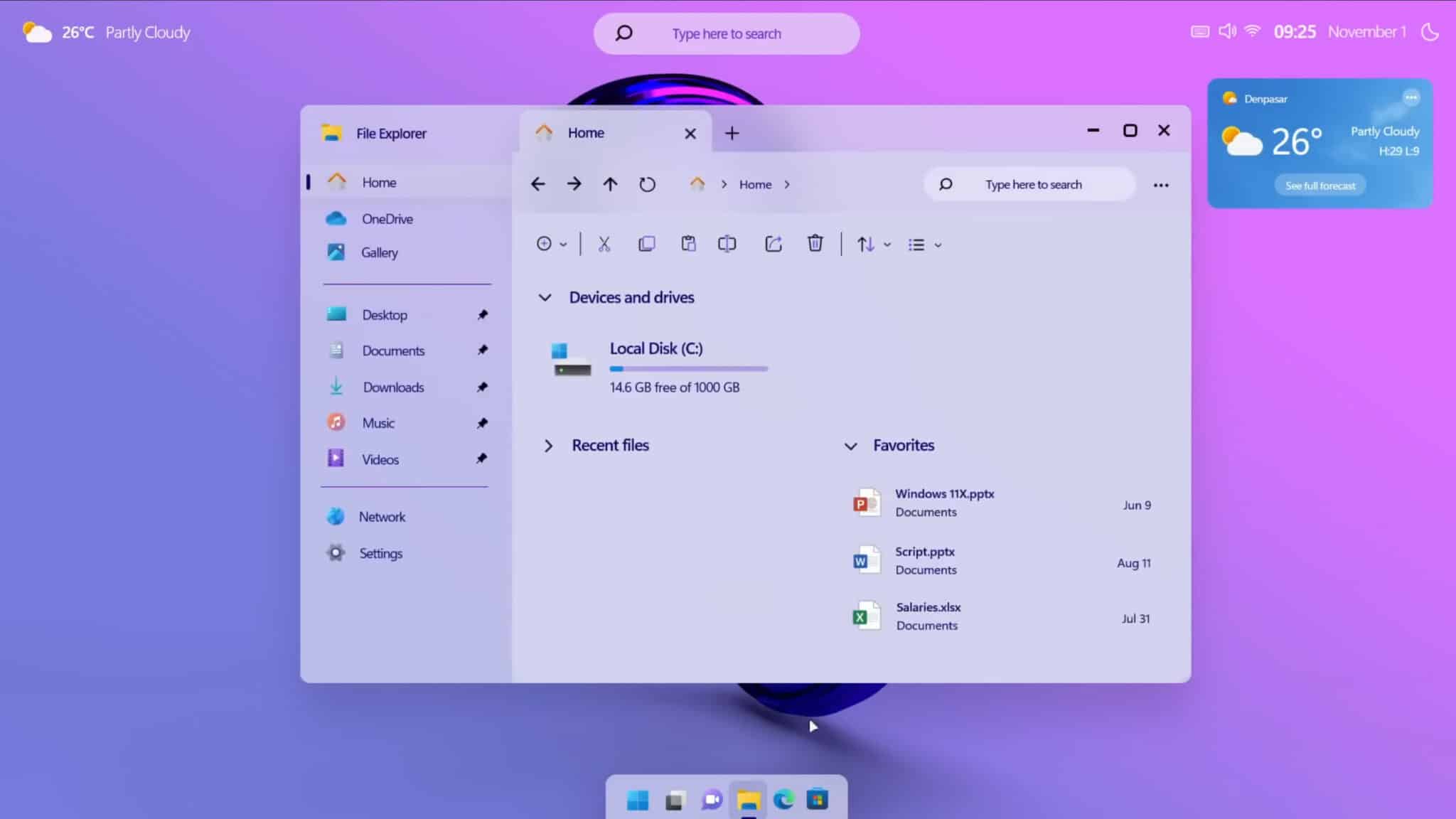Open the Microsoft Store from the dock
The height and width of the screenshot is (819, 1456).
point(816,800)
